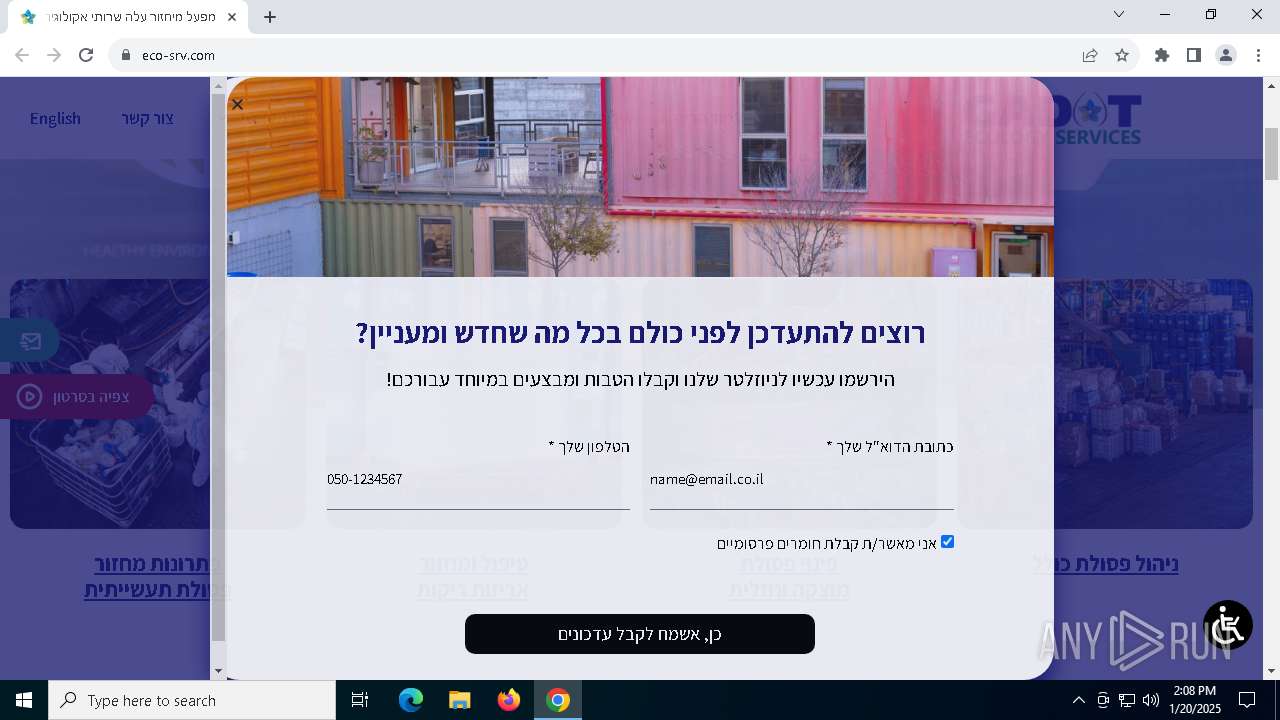Click the page scrollbar up arrow
The width and height of the screenshot is (1280, 720).
point(1272,86)
